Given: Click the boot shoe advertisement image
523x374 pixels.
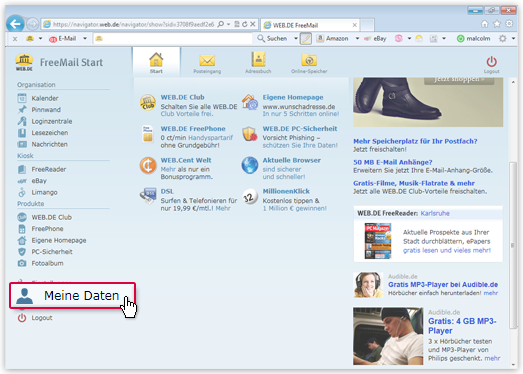Looking at the screenshot, I should pos(428,102).
